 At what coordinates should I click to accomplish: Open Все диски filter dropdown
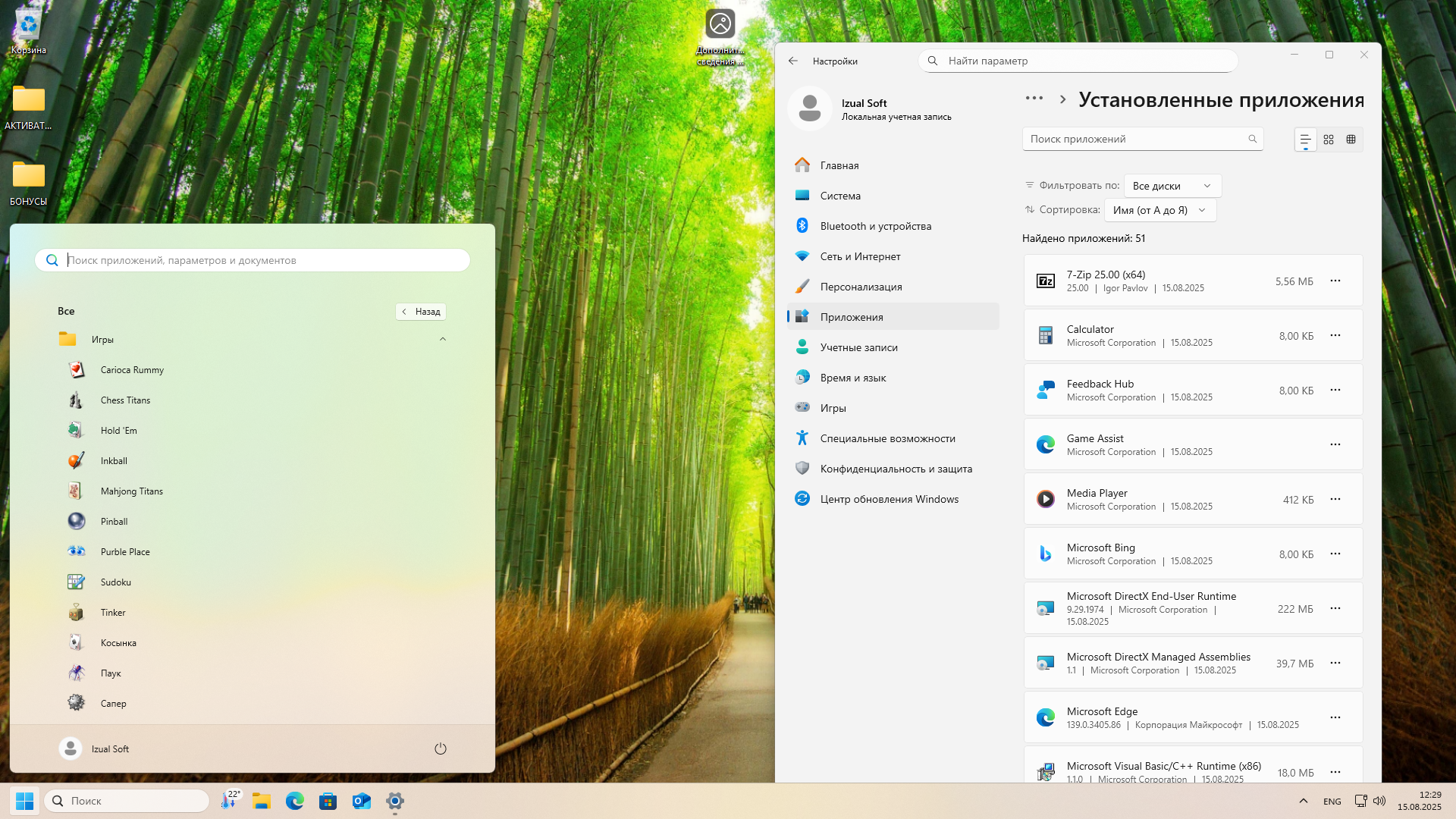1172,186
